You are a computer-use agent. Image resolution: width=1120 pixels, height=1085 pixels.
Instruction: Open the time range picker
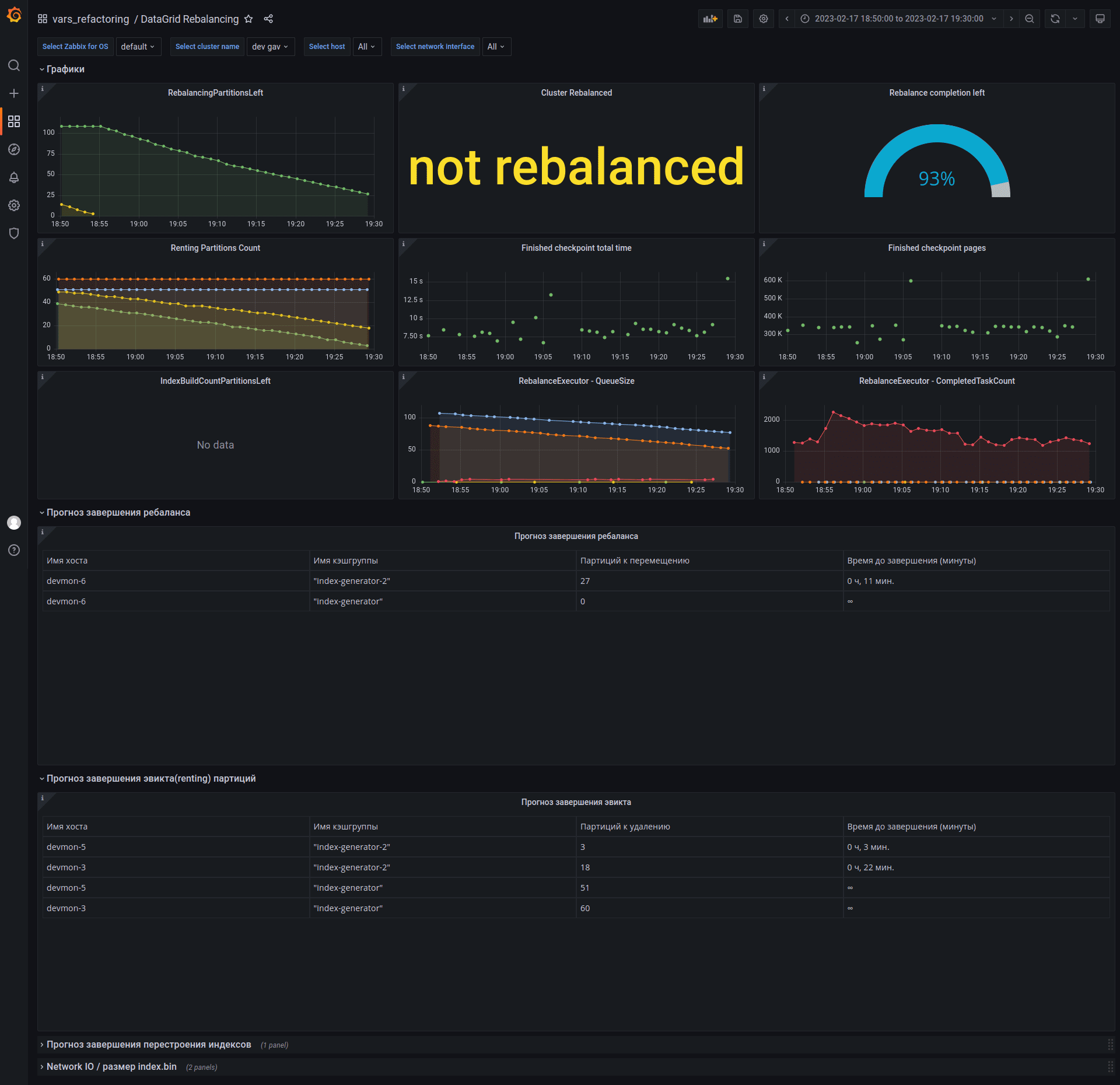coord(898,19)
